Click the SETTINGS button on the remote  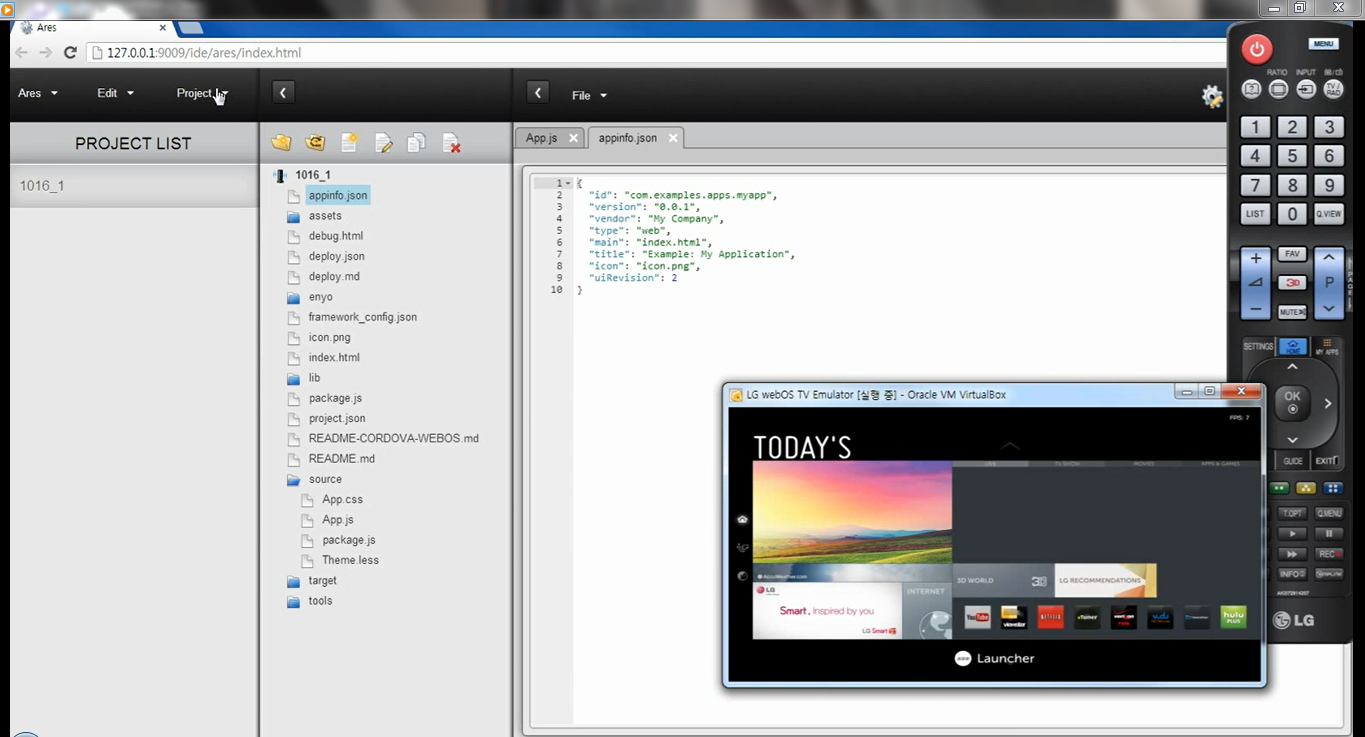(1258, 347)
